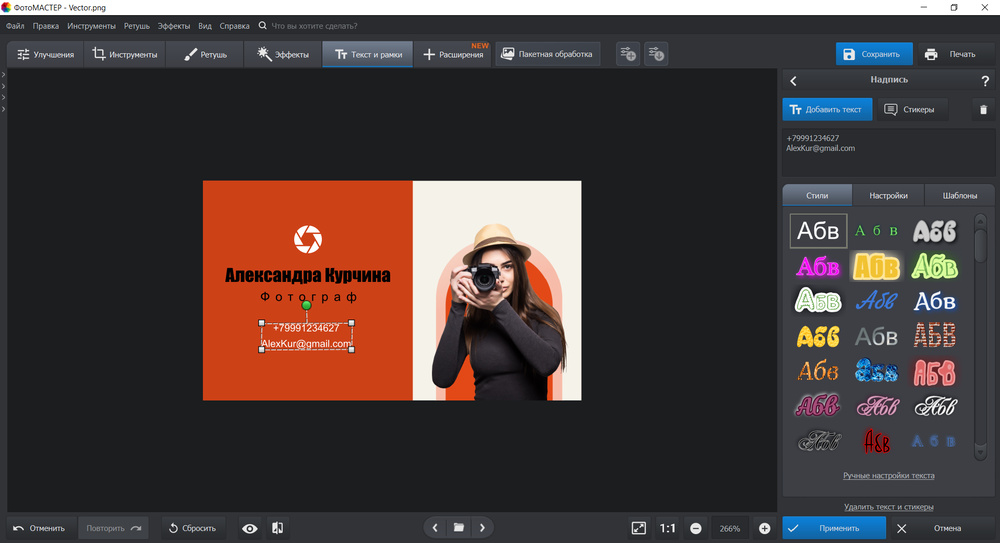Click the Применить button
Viewport: 1000px width, 543px height.
pos(834,528)
